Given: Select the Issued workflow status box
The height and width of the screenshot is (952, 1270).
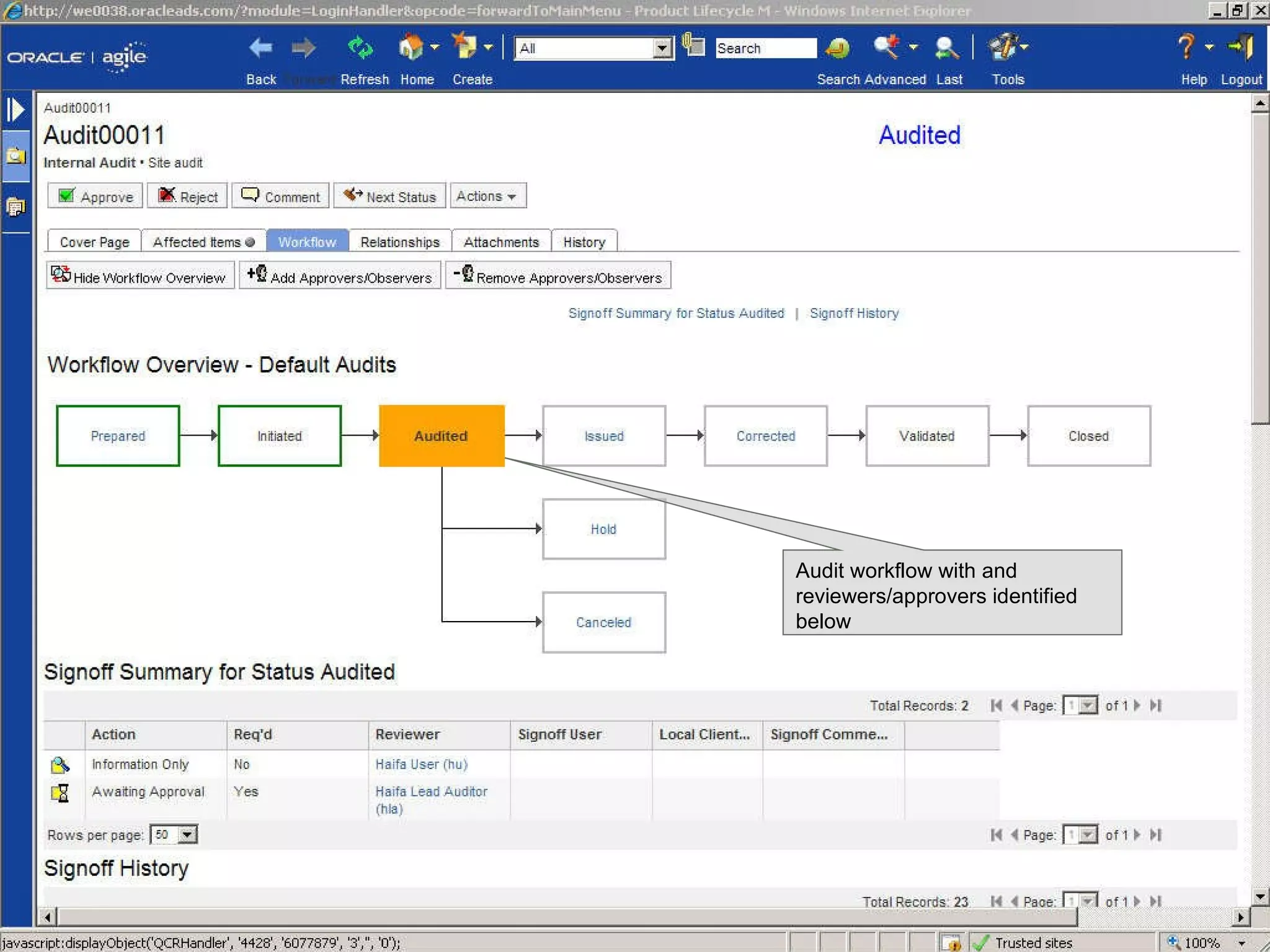Looking at the screenshot, I should [x=603, y=436].
